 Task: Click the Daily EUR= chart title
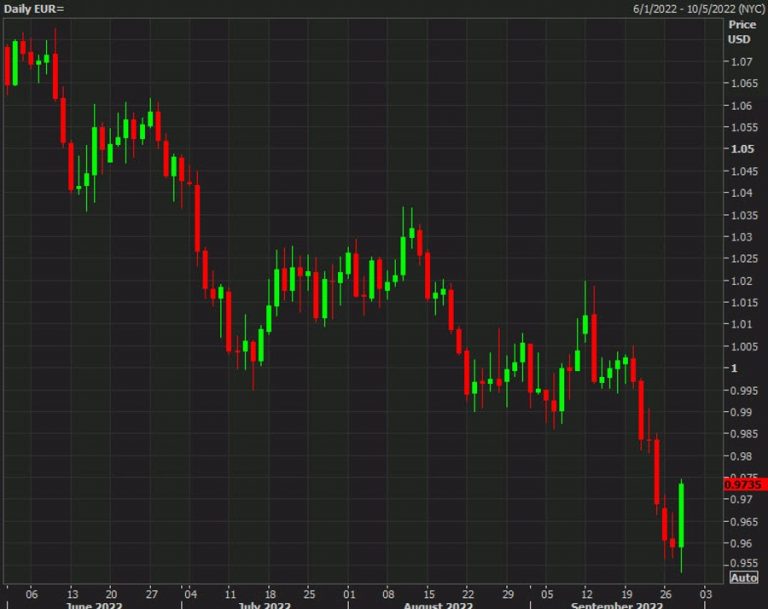click(x=32, y=8)
